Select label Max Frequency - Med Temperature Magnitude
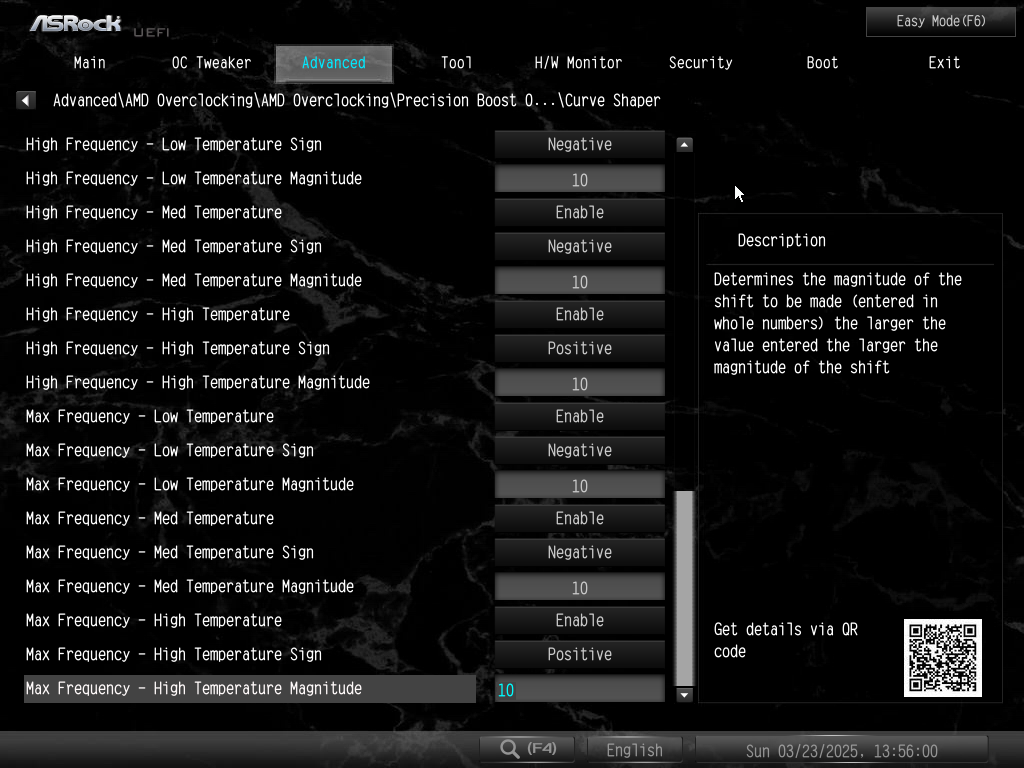 (189, 586)
